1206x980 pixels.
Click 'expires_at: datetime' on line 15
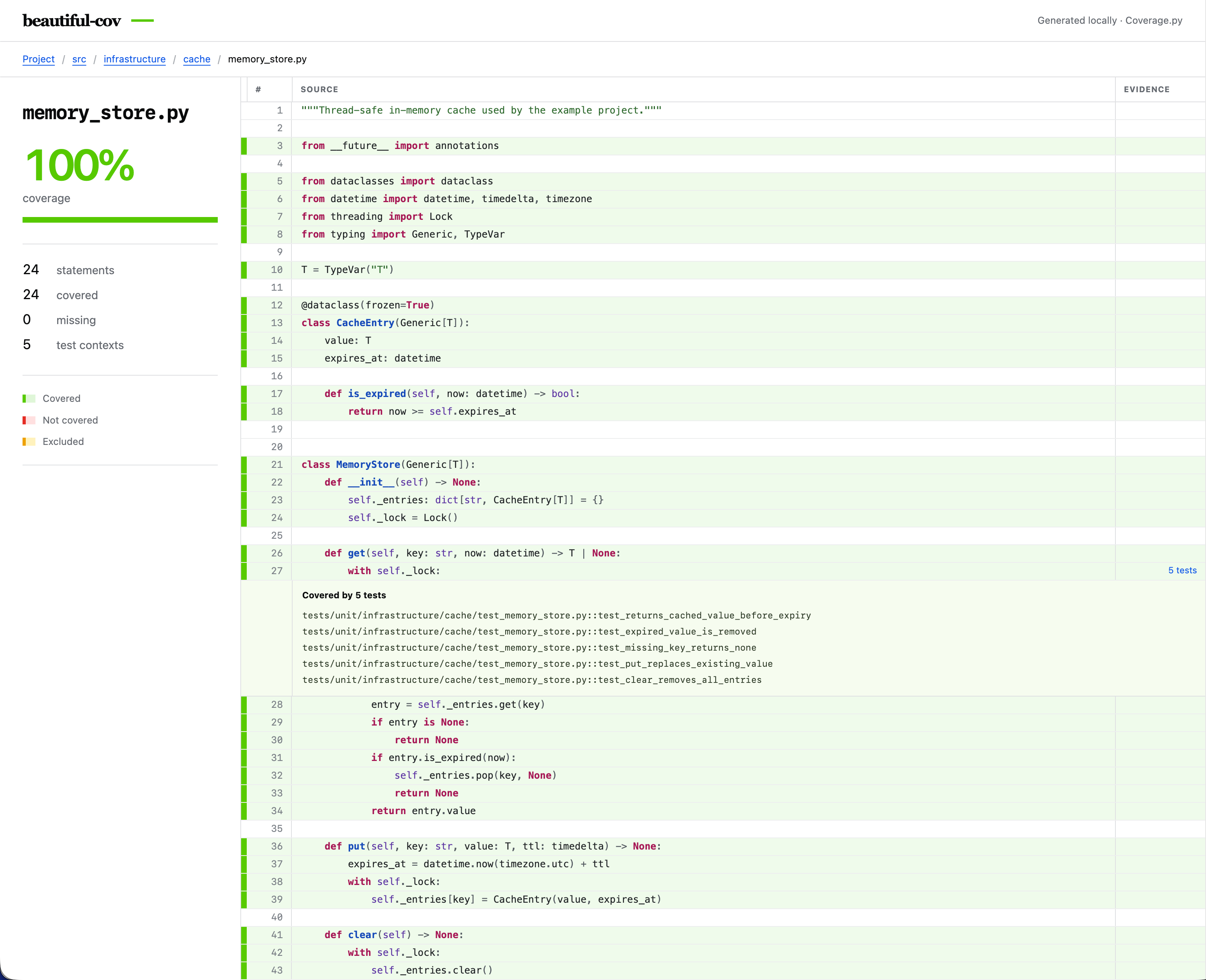(x=383, y=358)
